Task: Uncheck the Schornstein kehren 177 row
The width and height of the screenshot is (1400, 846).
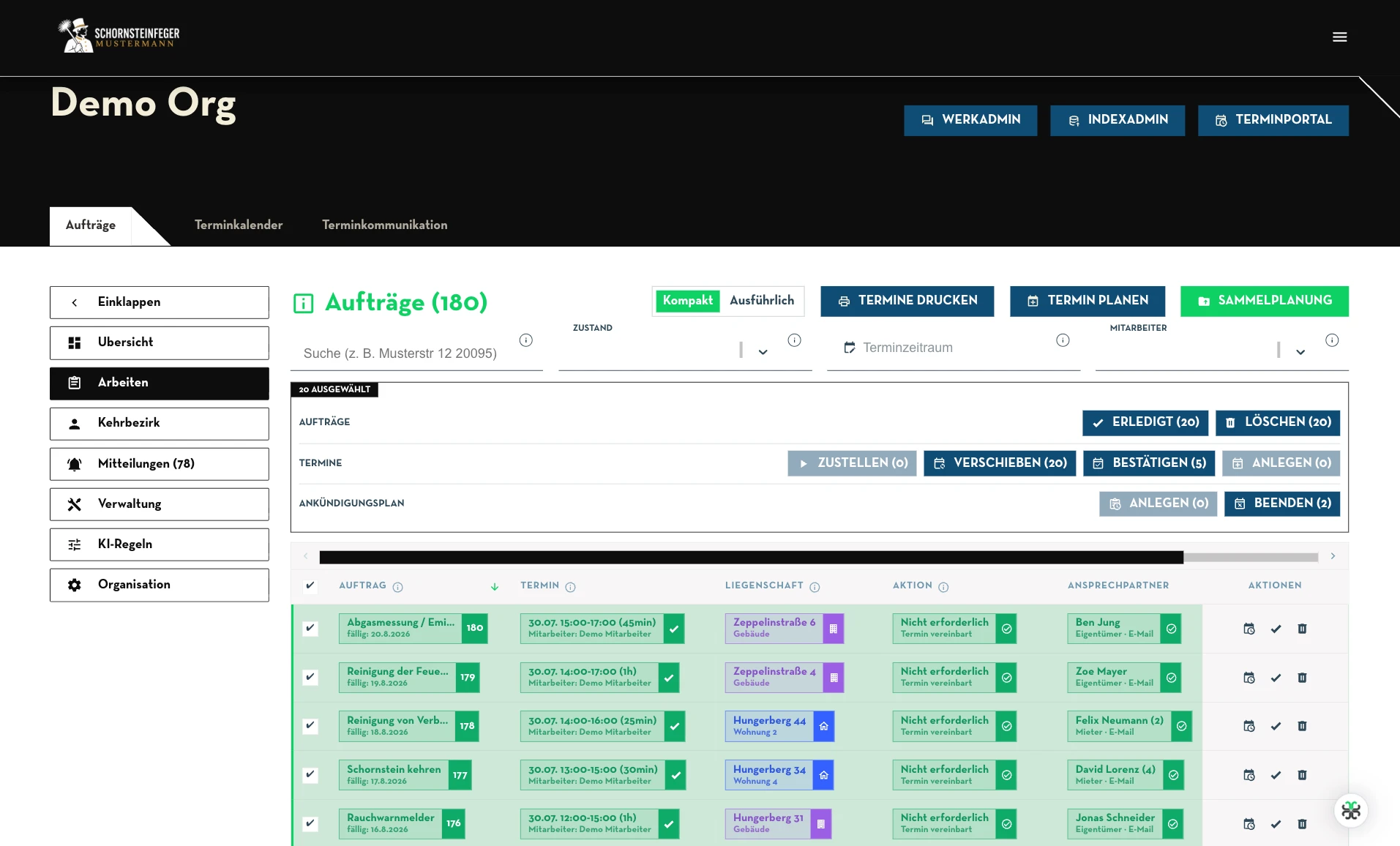Action: [310, 774]
